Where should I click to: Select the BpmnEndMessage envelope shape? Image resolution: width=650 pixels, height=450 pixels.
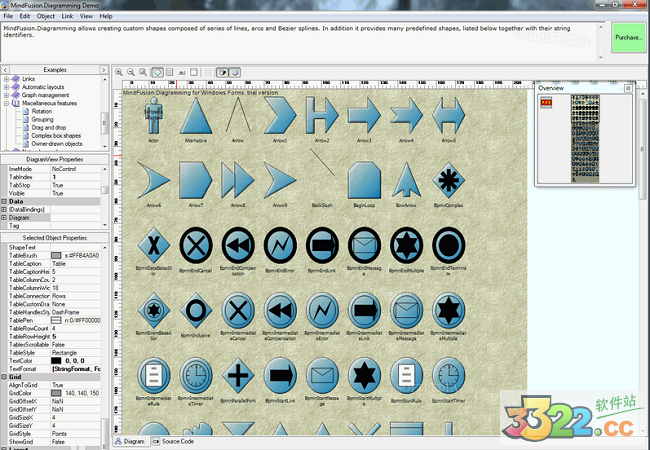click(364, 245)
